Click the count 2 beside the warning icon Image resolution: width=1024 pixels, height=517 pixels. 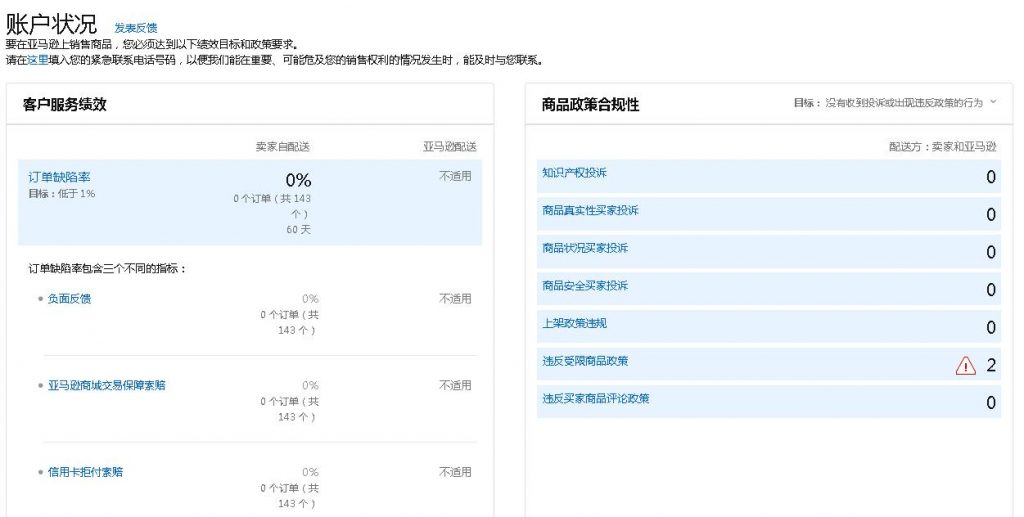pyautogui.click(x=991, y=366)
